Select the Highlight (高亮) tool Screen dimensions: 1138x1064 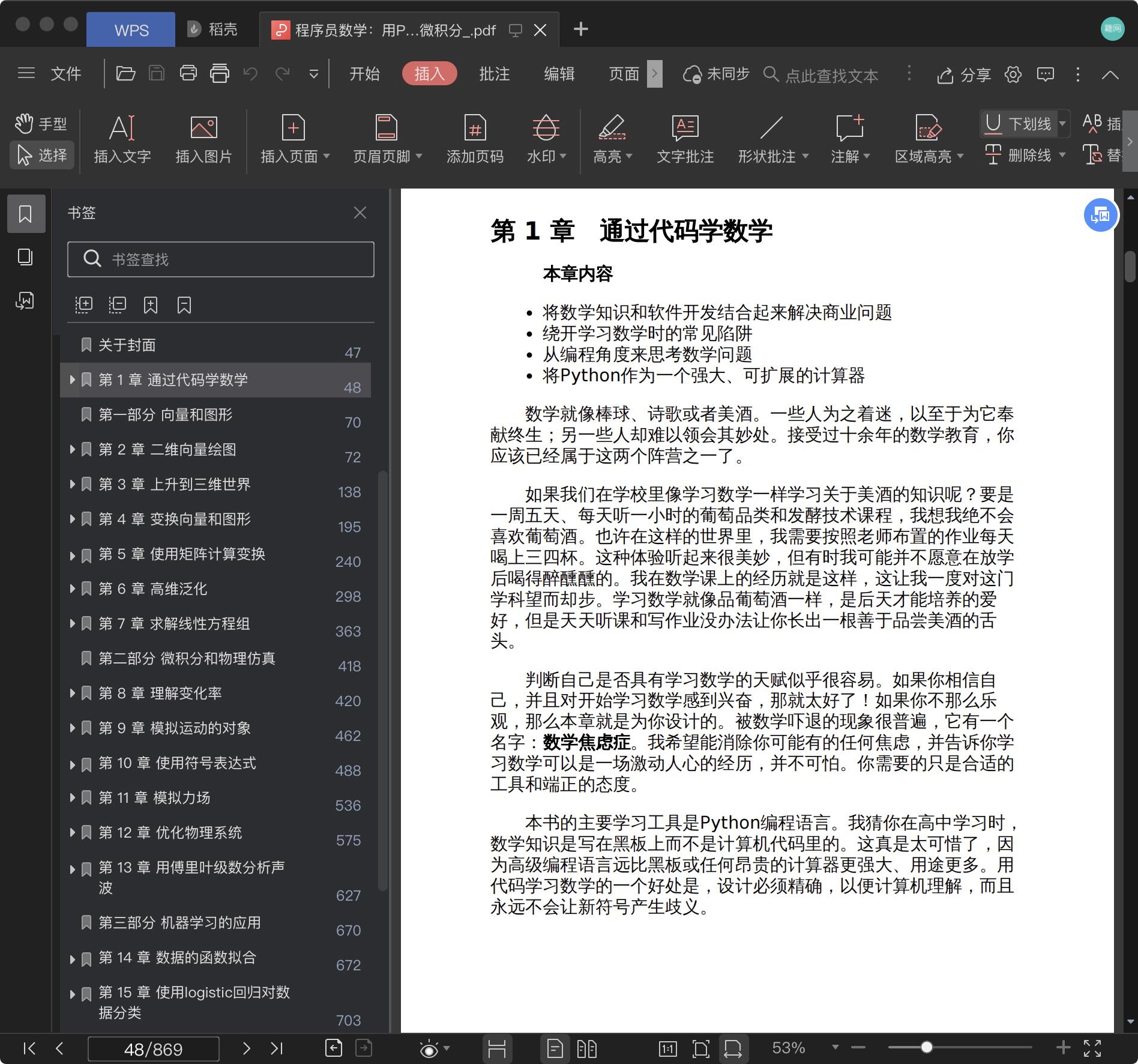(x=612, y=127)
